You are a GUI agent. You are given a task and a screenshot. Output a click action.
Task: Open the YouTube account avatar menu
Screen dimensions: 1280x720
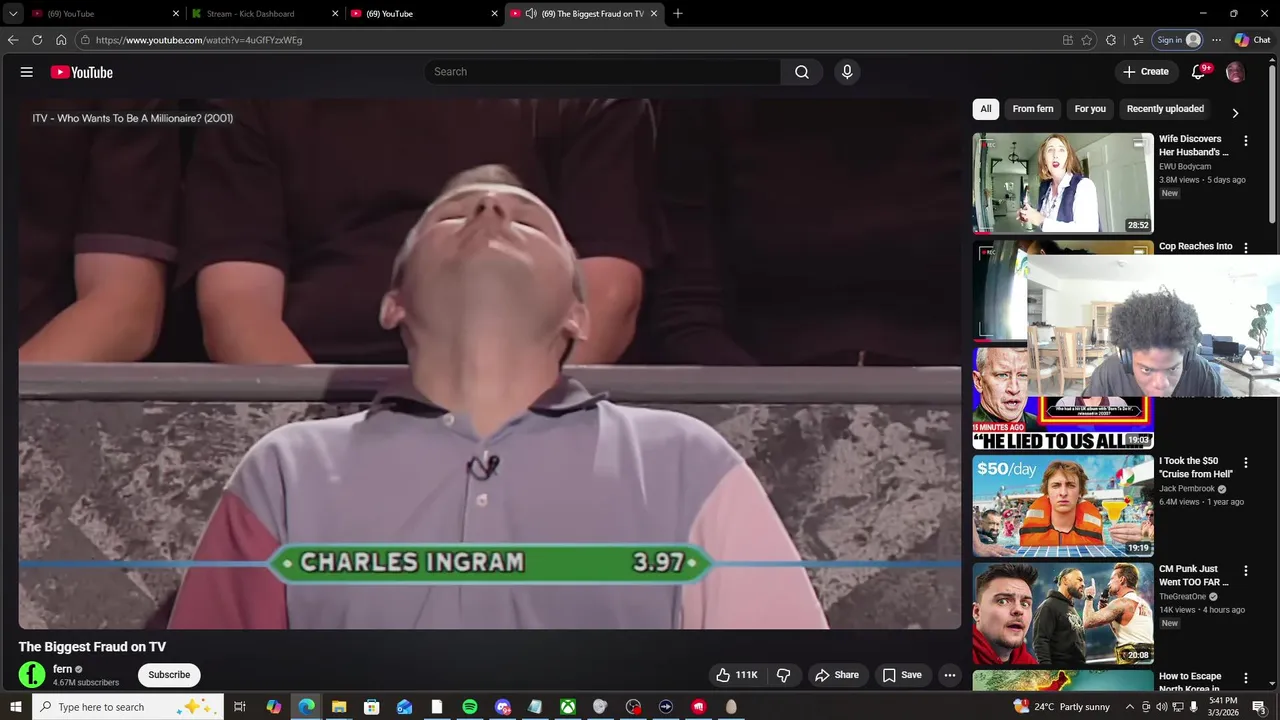pos(1235,72)
